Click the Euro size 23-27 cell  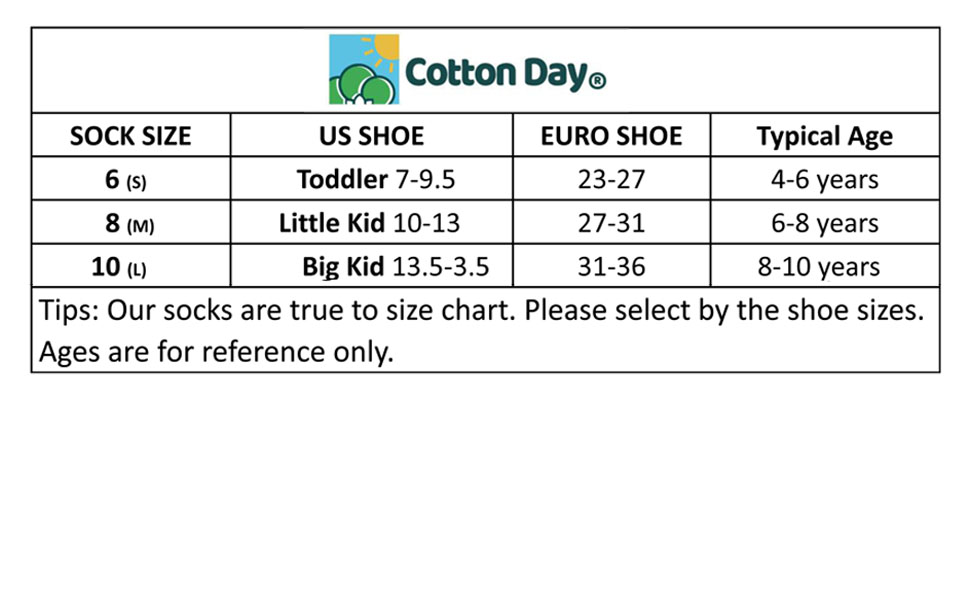(611, 180)
